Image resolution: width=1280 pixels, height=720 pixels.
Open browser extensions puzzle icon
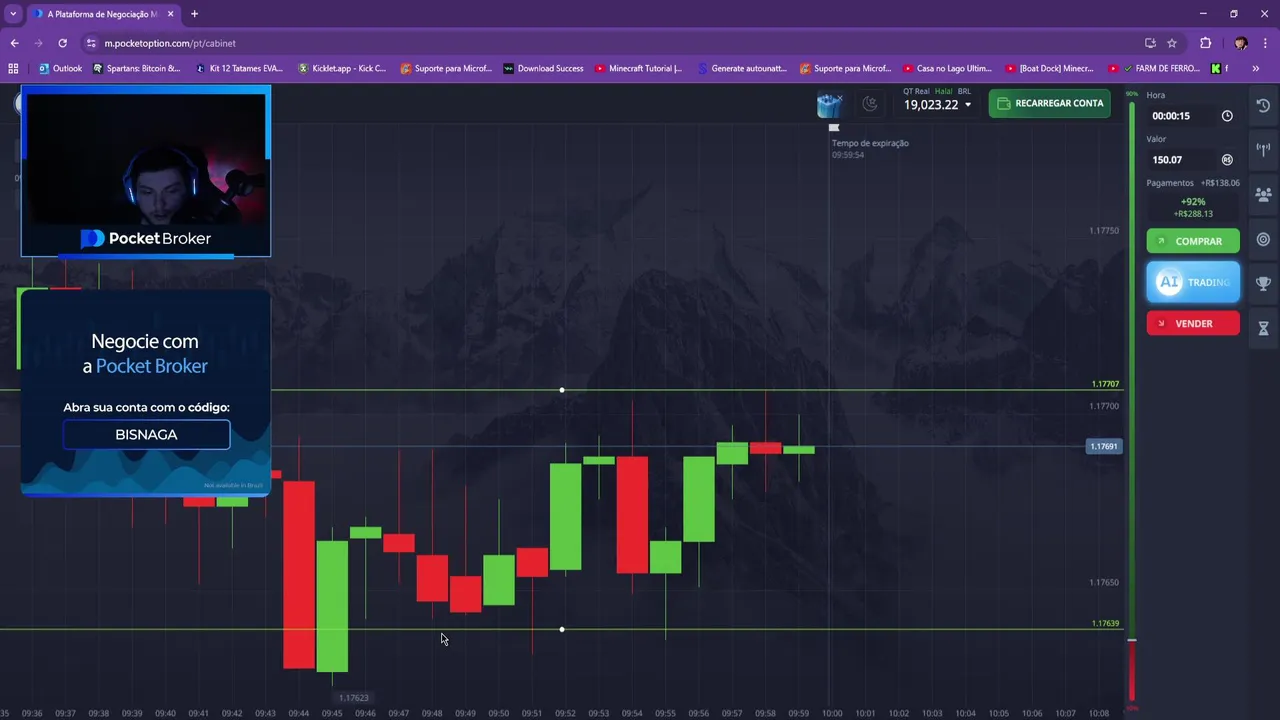click(1205, 43)
